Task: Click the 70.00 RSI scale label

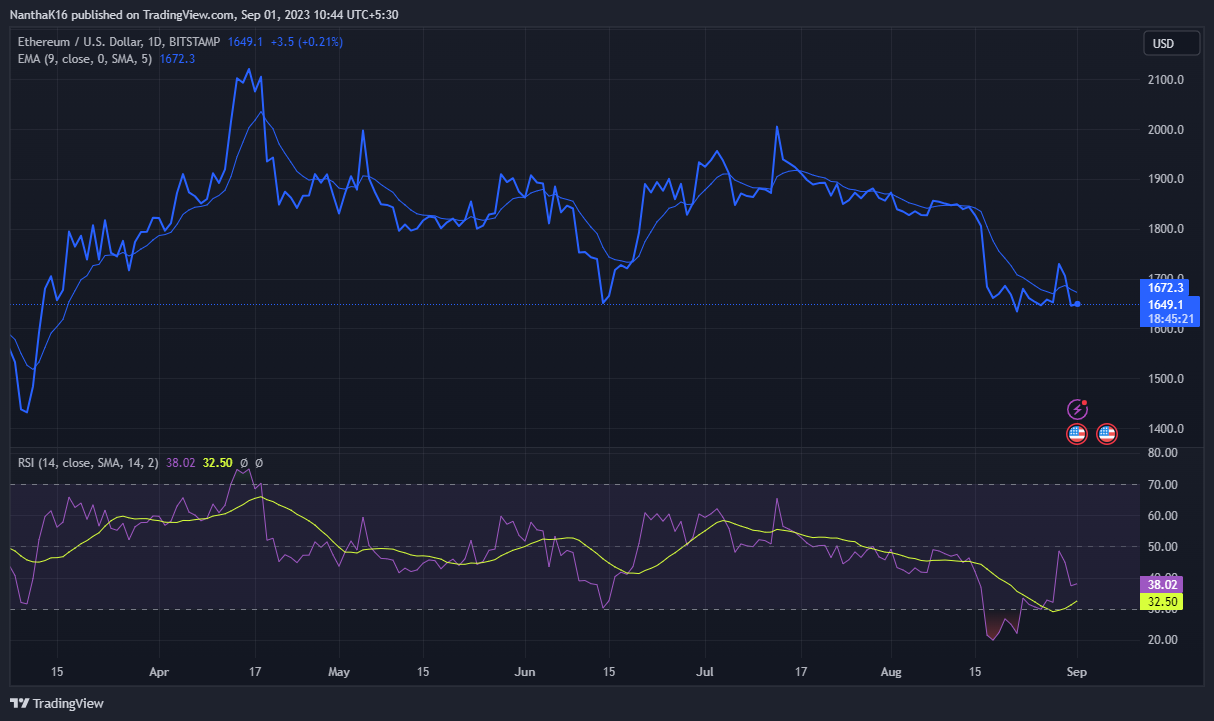Action: [1164, 485]
